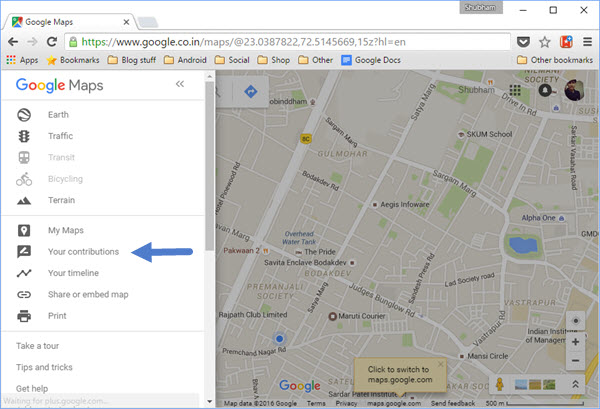600x409 pixels.
Task: Open the account profile picture
Action: pyautogui.click(x=574, y=91)
